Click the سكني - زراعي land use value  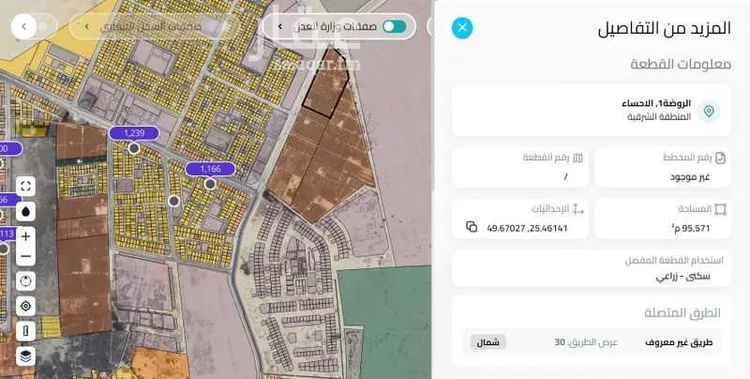pos(683,277)
